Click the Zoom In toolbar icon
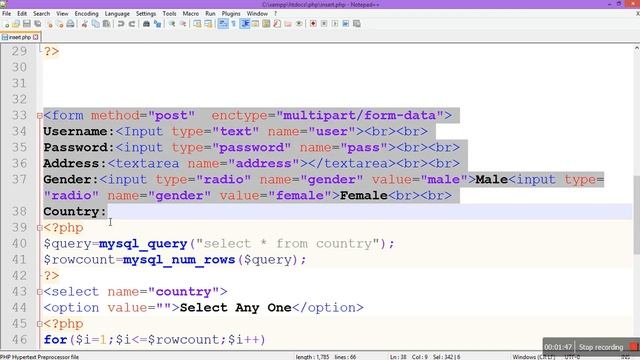Screen dimensions: 640x360 click(x=172, y=24)
